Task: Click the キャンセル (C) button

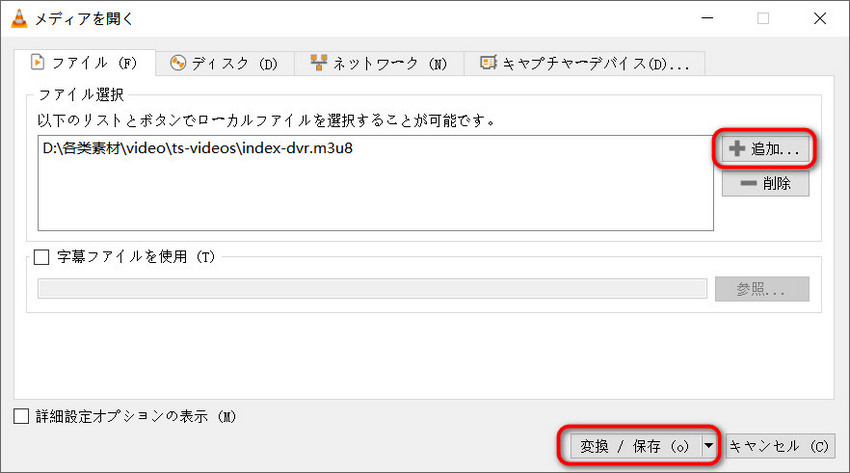Action: pyautogui.click(x=779, y=446)
